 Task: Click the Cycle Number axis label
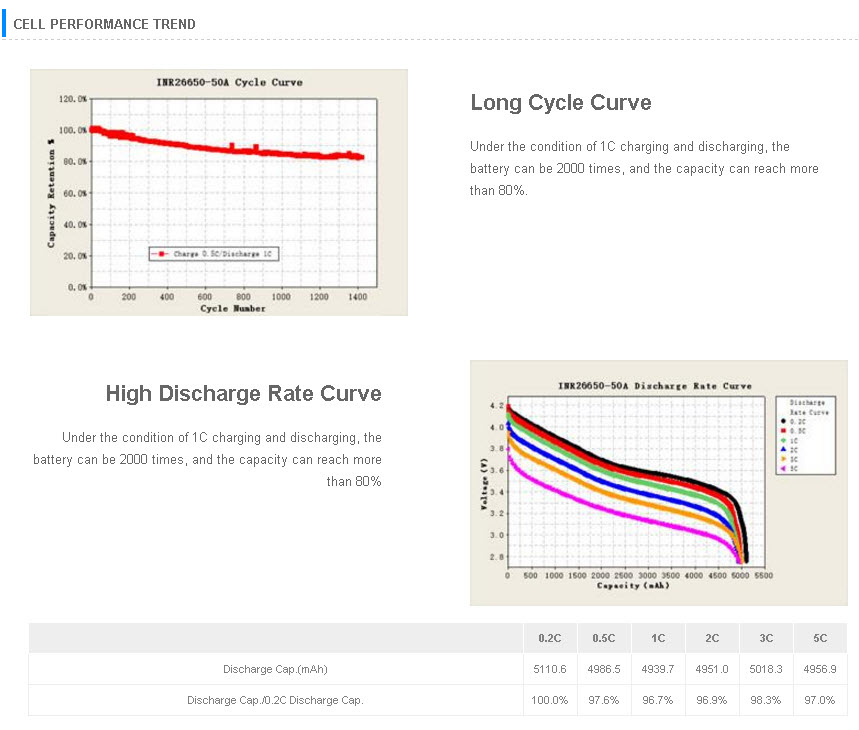(232, 309)
